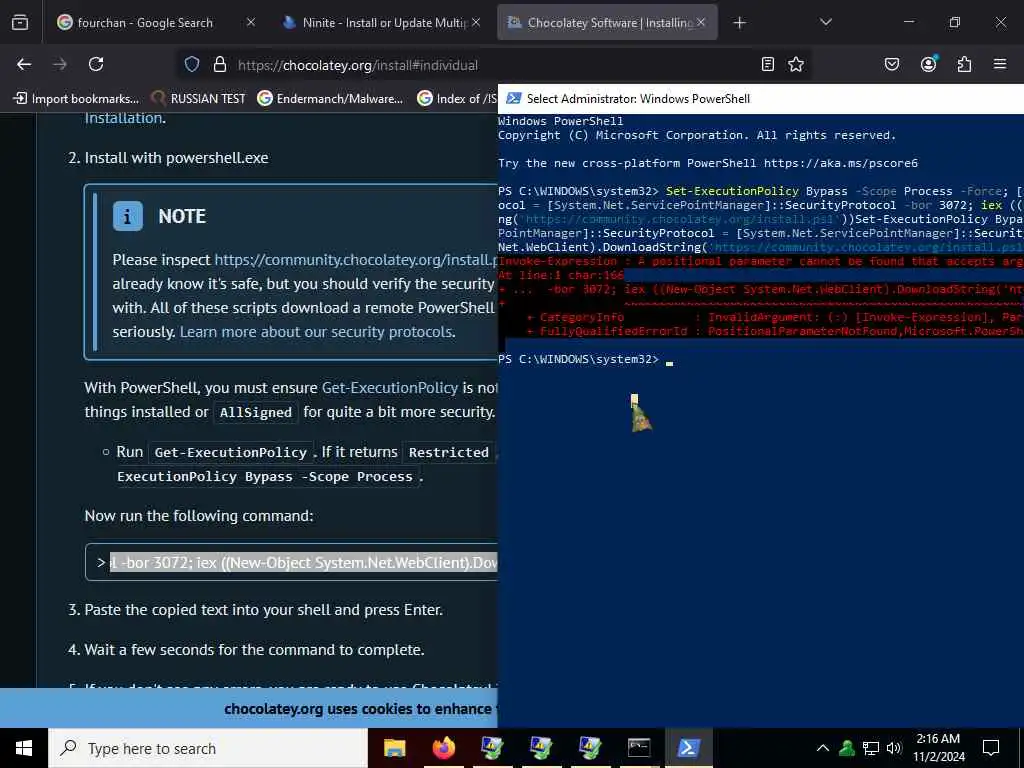Click the green user tray icon
1024x768 pixels.
click(x=847, y=748)
